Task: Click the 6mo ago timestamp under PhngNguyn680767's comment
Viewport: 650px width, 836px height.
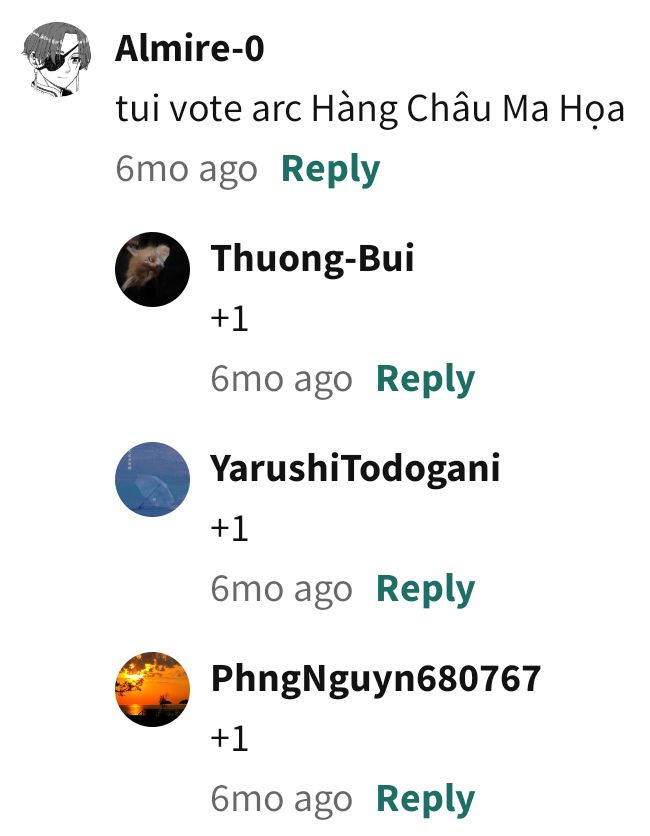Action: click(x=282, y=800)
